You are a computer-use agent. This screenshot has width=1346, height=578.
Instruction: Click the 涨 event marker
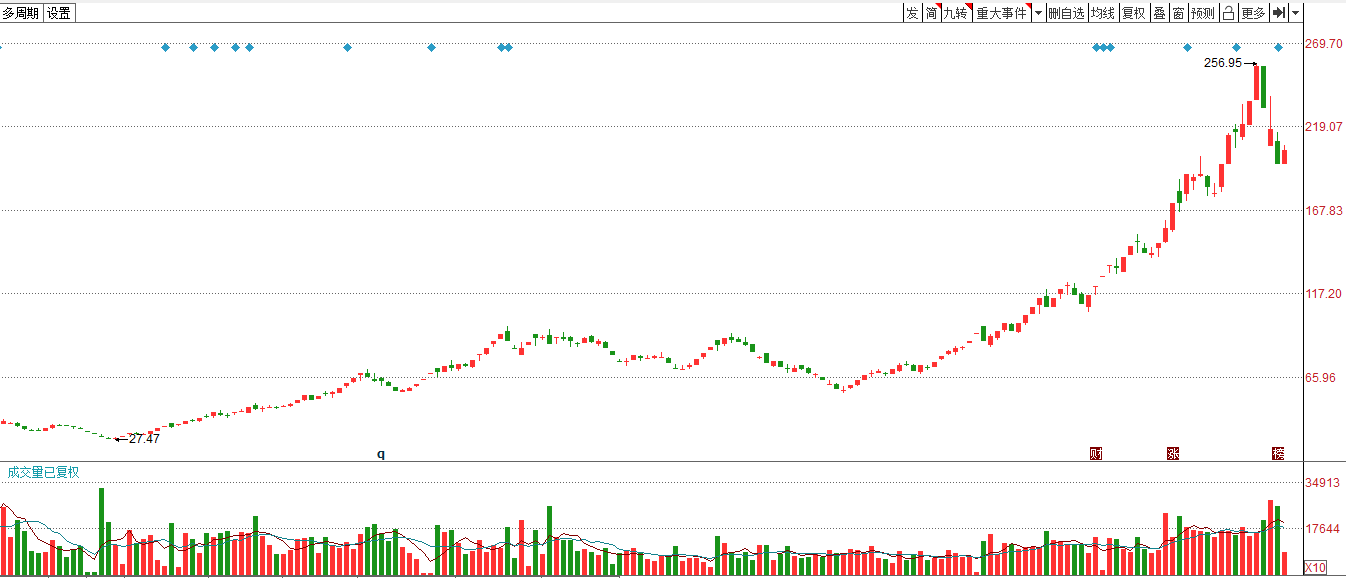[x=1173, y=453]
